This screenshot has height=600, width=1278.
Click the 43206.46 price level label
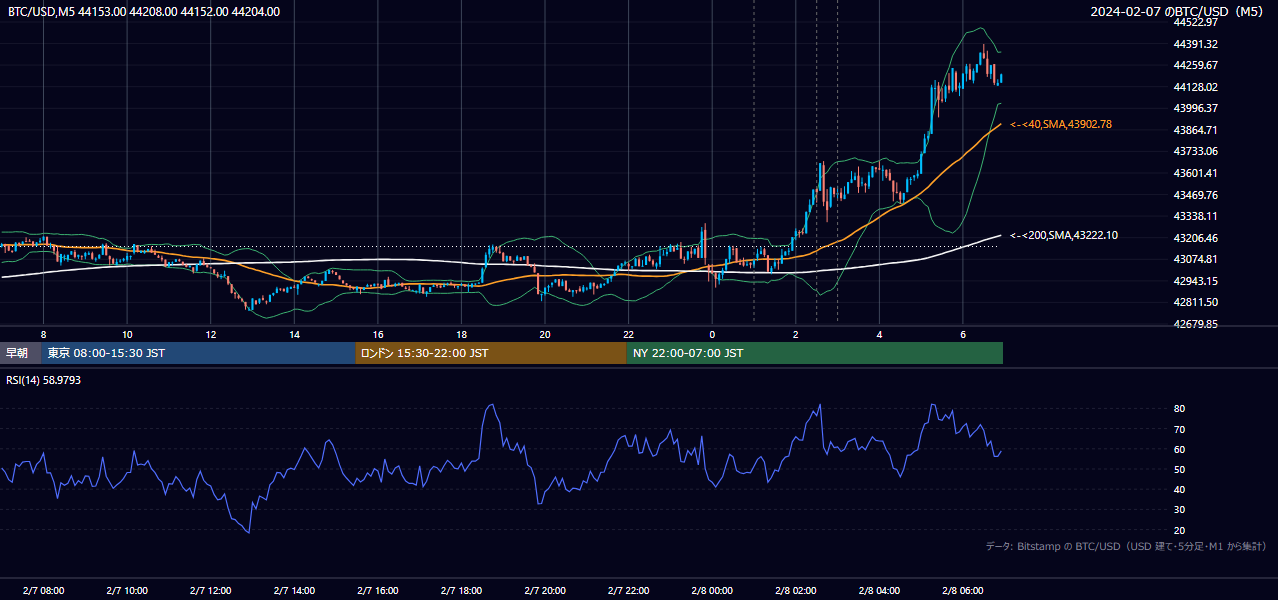[x=1195, y=238]
